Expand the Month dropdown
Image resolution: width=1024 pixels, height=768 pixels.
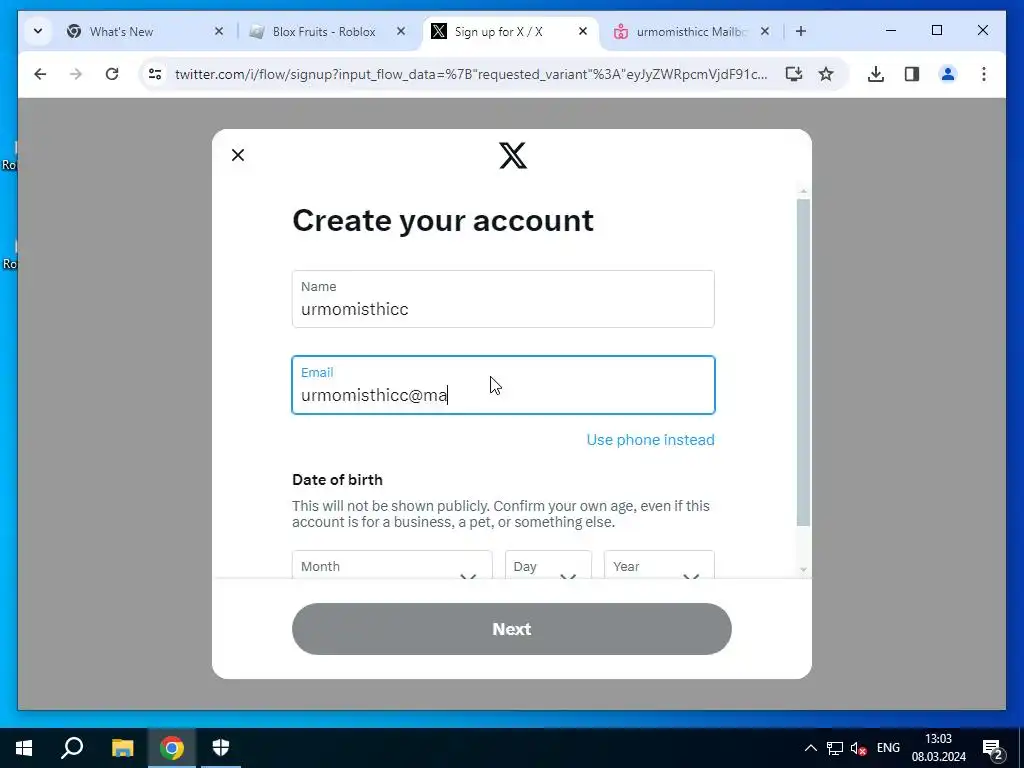pos(392,565)
